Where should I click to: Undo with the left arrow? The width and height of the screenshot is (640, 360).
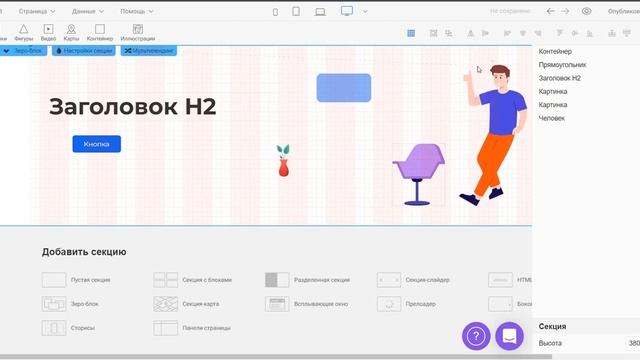coord(551,11)
